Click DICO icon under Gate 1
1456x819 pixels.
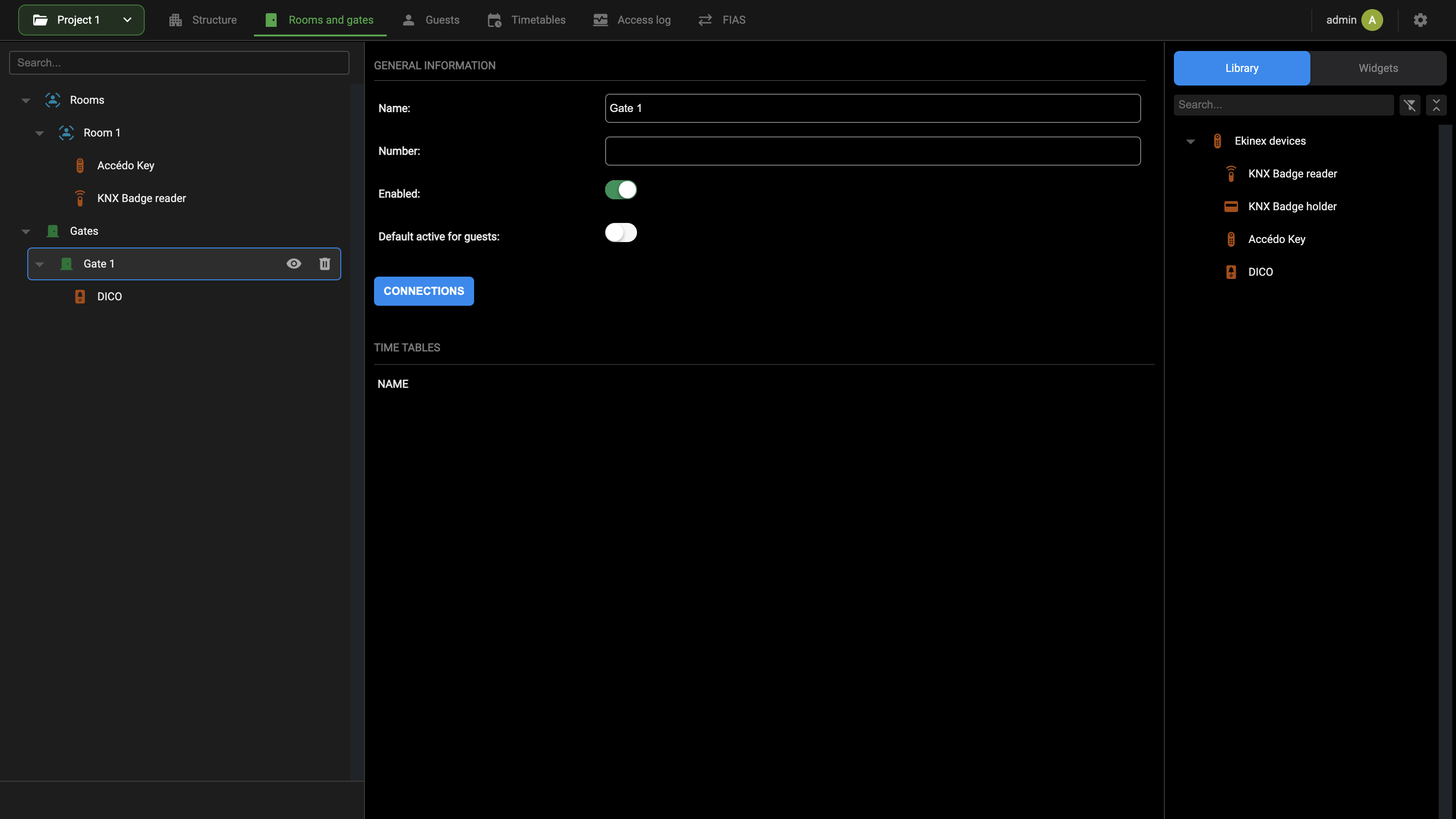click(x=80, y=297)
